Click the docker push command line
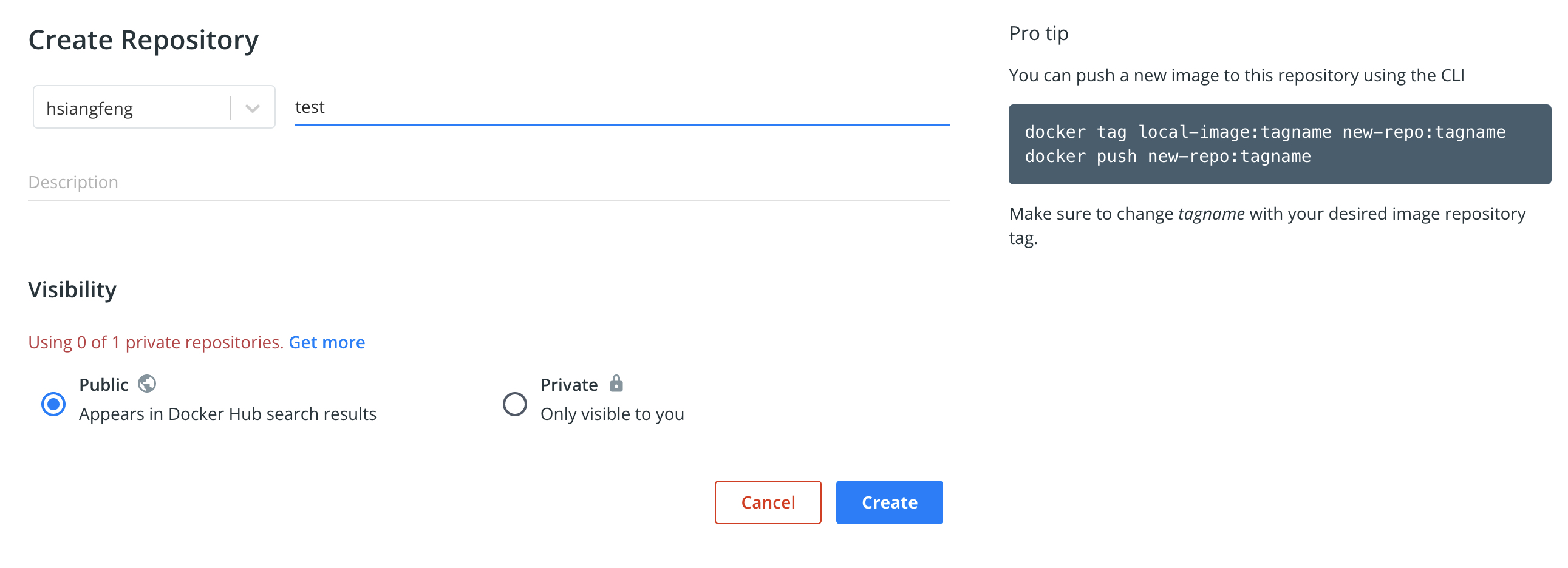Image resolution: width=1568 pixels, height=568 pixels. (x=1167, y=157)
